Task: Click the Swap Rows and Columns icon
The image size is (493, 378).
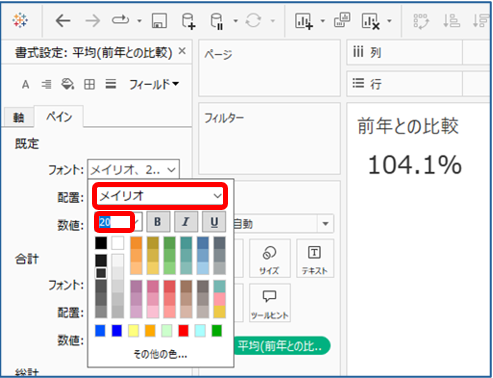Action: (421, 21)
